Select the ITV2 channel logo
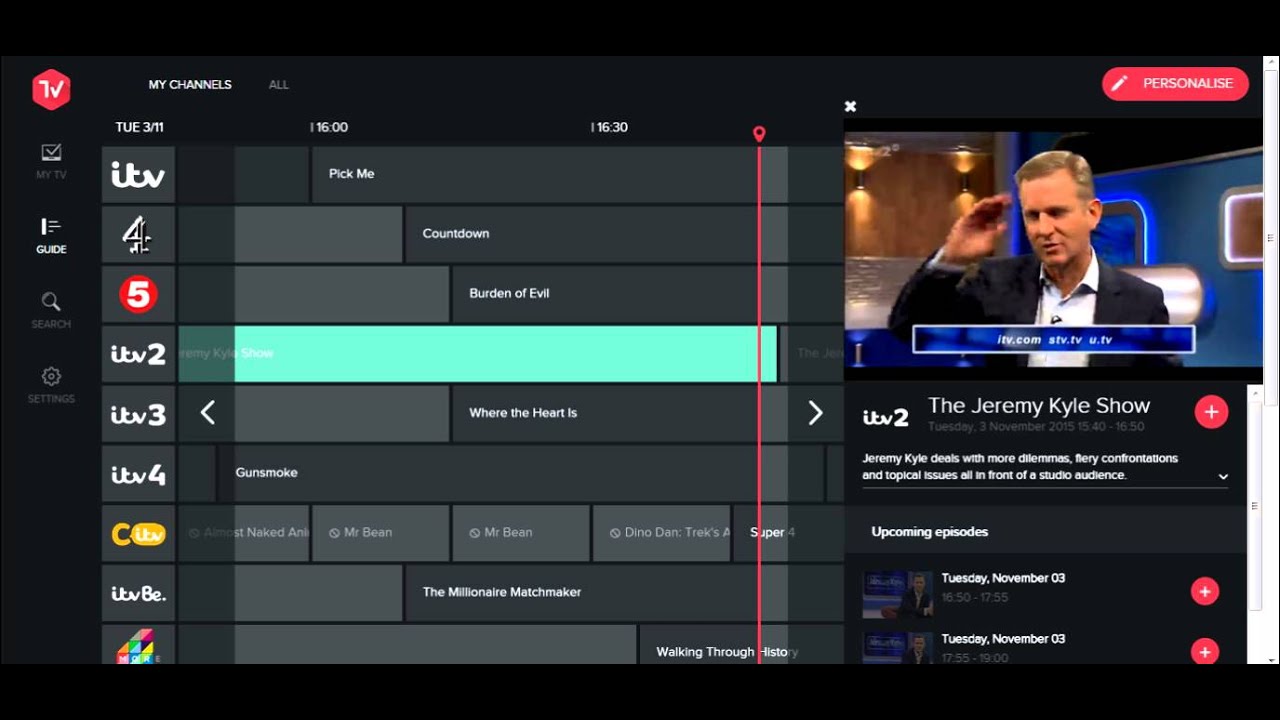1280x720 pixels. (138, 354)
